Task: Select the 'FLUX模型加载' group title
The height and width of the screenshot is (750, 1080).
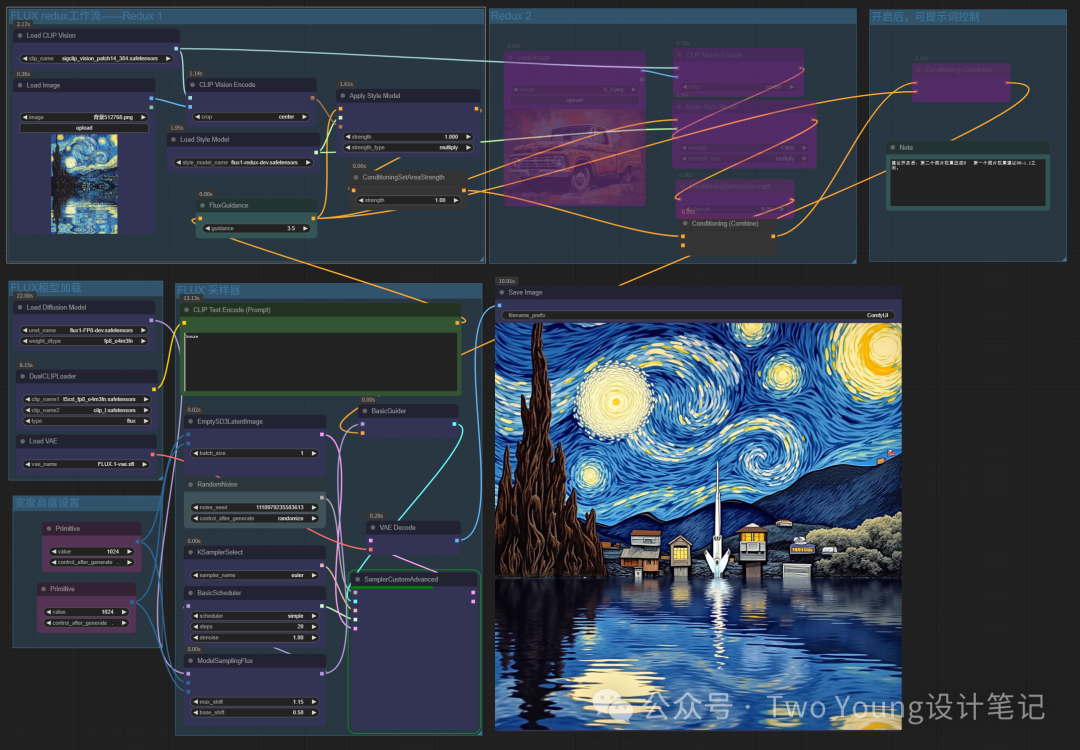Action: [x=45, y=288]
